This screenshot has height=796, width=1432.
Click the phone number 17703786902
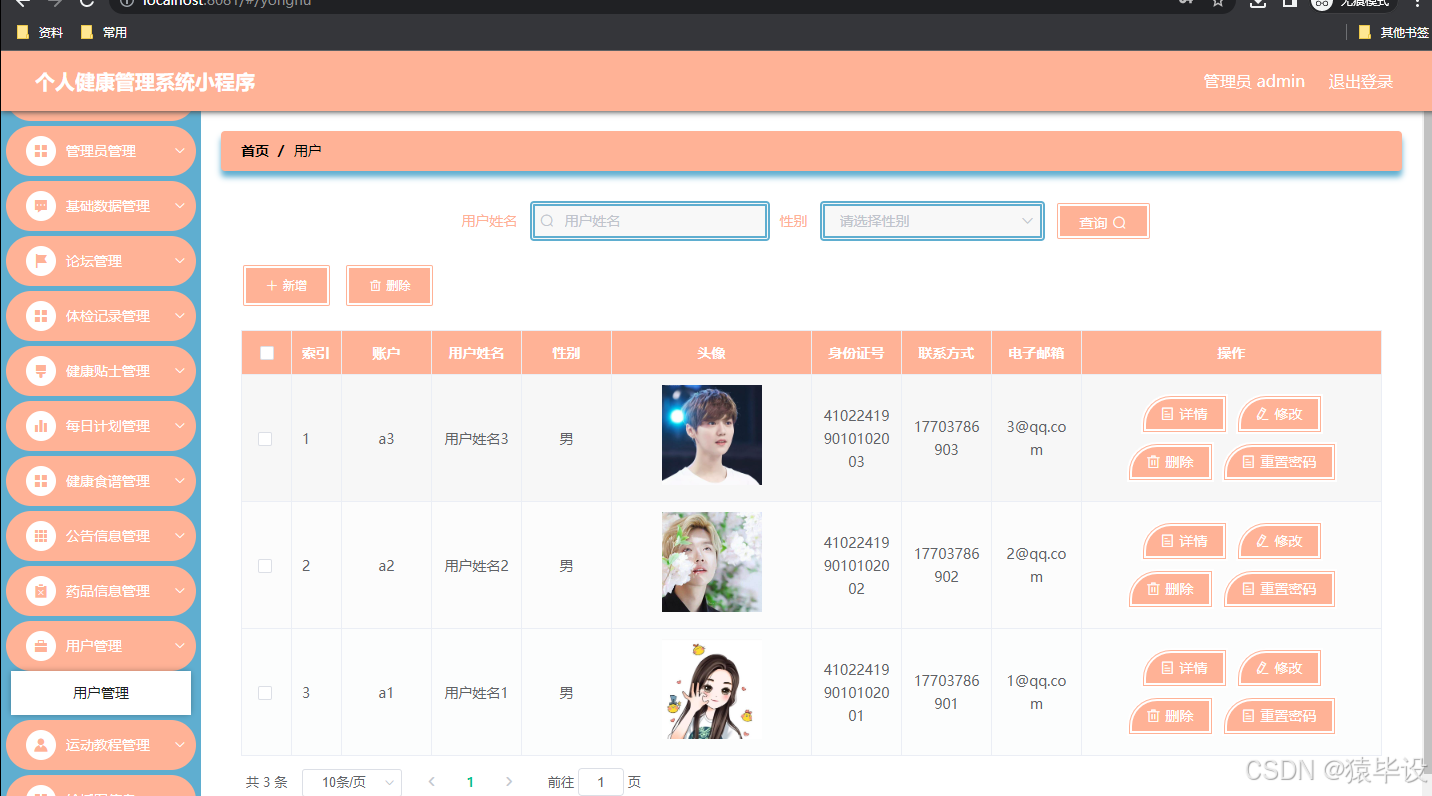click(x=946, y=565)
